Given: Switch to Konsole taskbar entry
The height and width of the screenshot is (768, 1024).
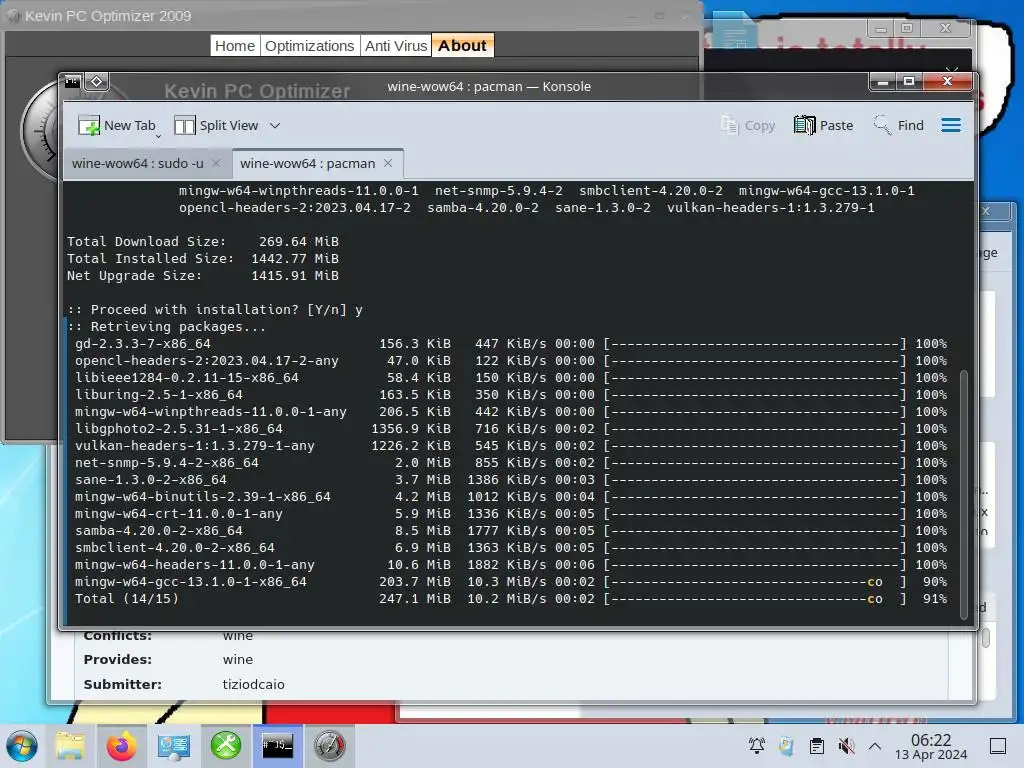Looking at the screenshot, I should (x=278, y=746).
